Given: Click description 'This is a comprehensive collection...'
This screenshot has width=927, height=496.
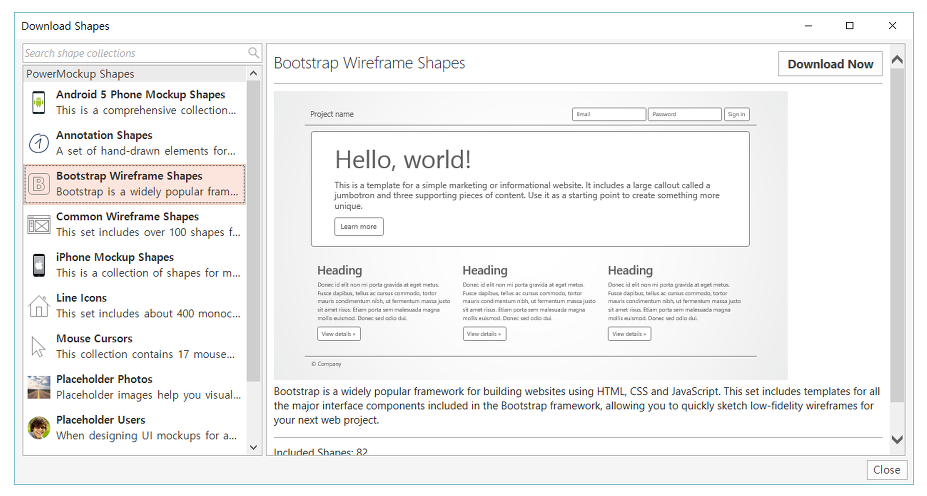Looking at the screenshot, I should tap(146, 111).
